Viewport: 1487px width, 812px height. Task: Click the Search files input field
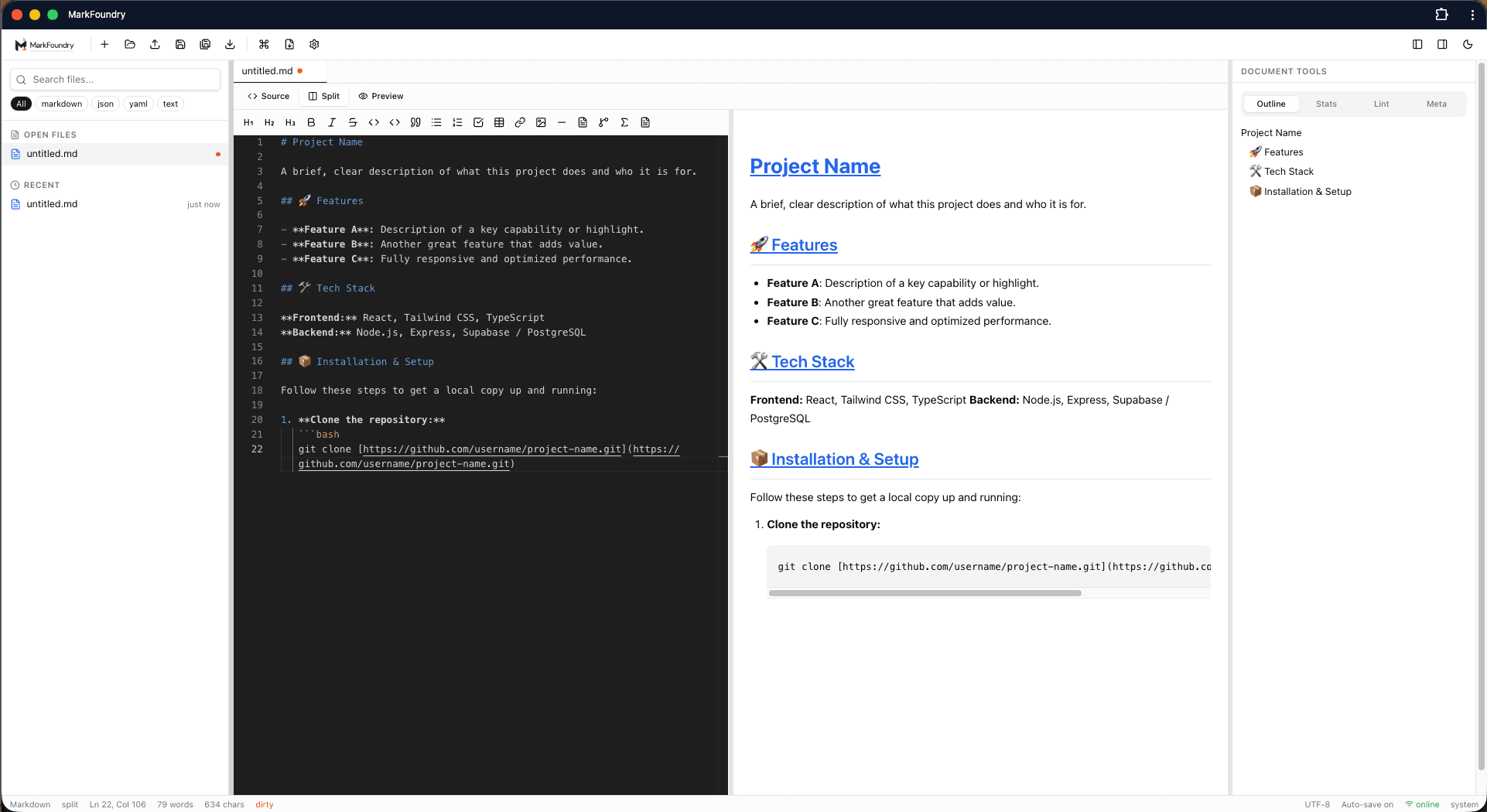tap(115, 80)
